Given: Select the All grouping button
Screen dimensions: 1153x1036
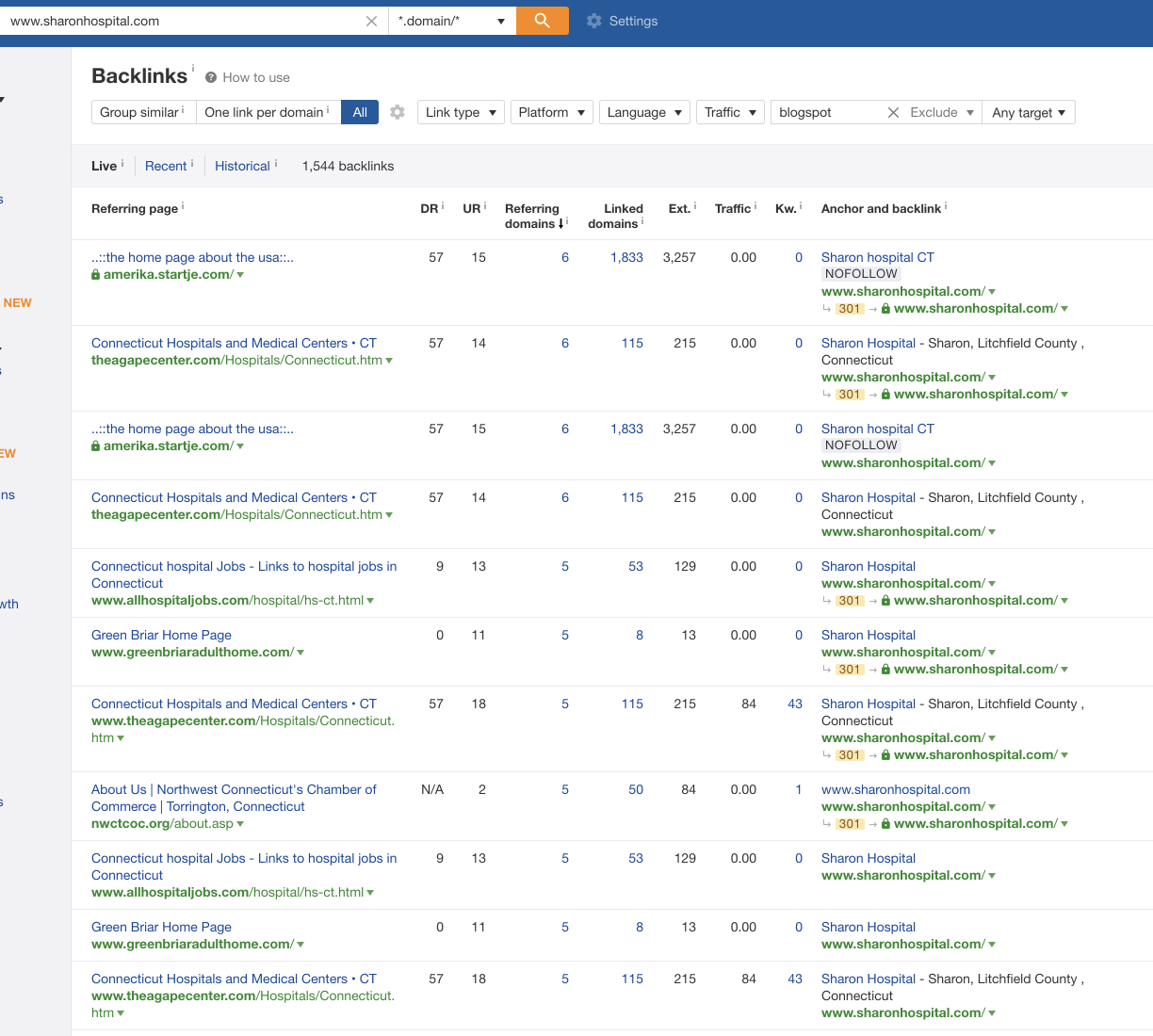Looking at the screenshot, I should click(360, 112).
